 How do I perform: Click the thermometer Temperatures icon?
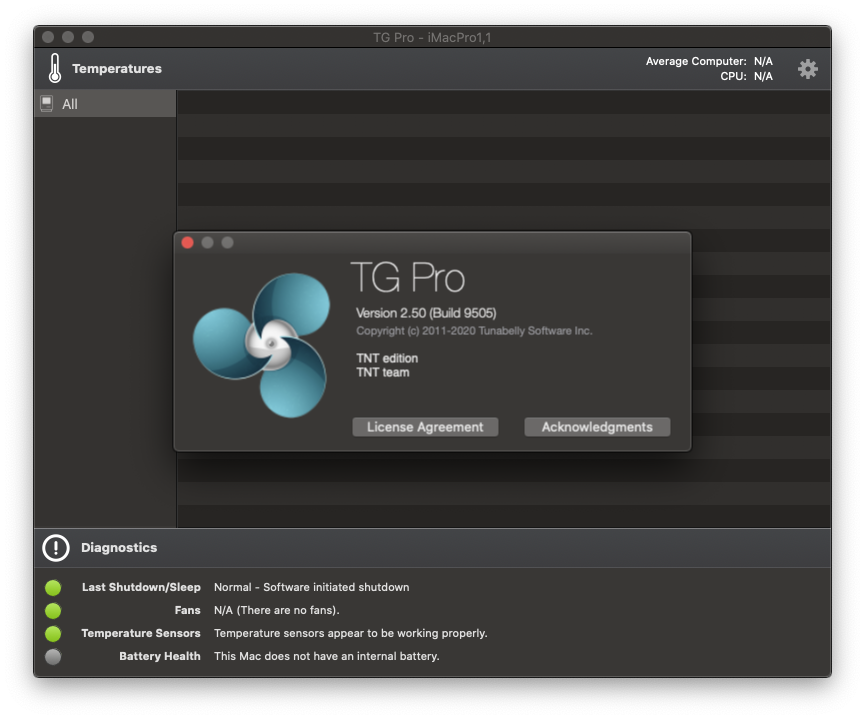point(55,68)
